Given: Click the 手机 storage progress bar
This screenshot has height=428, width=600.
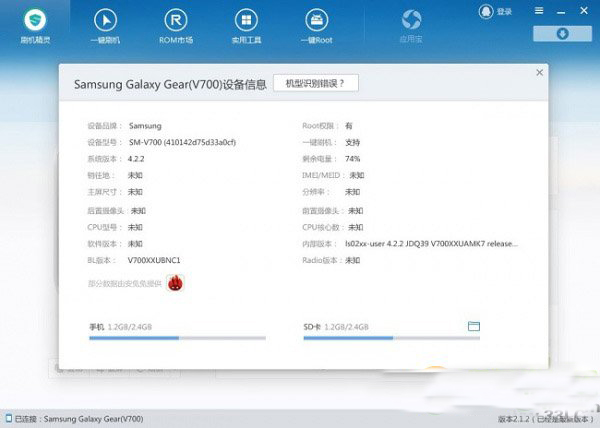Looking at the screenshot, I should coord(177,338).
